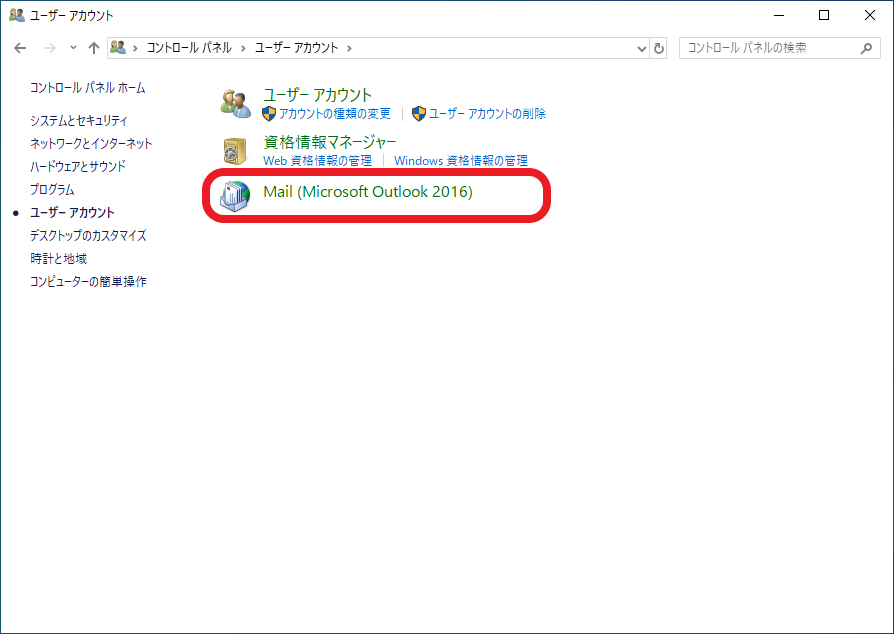Maximize the ユーザー アカウント window

(x=824, y=15)
